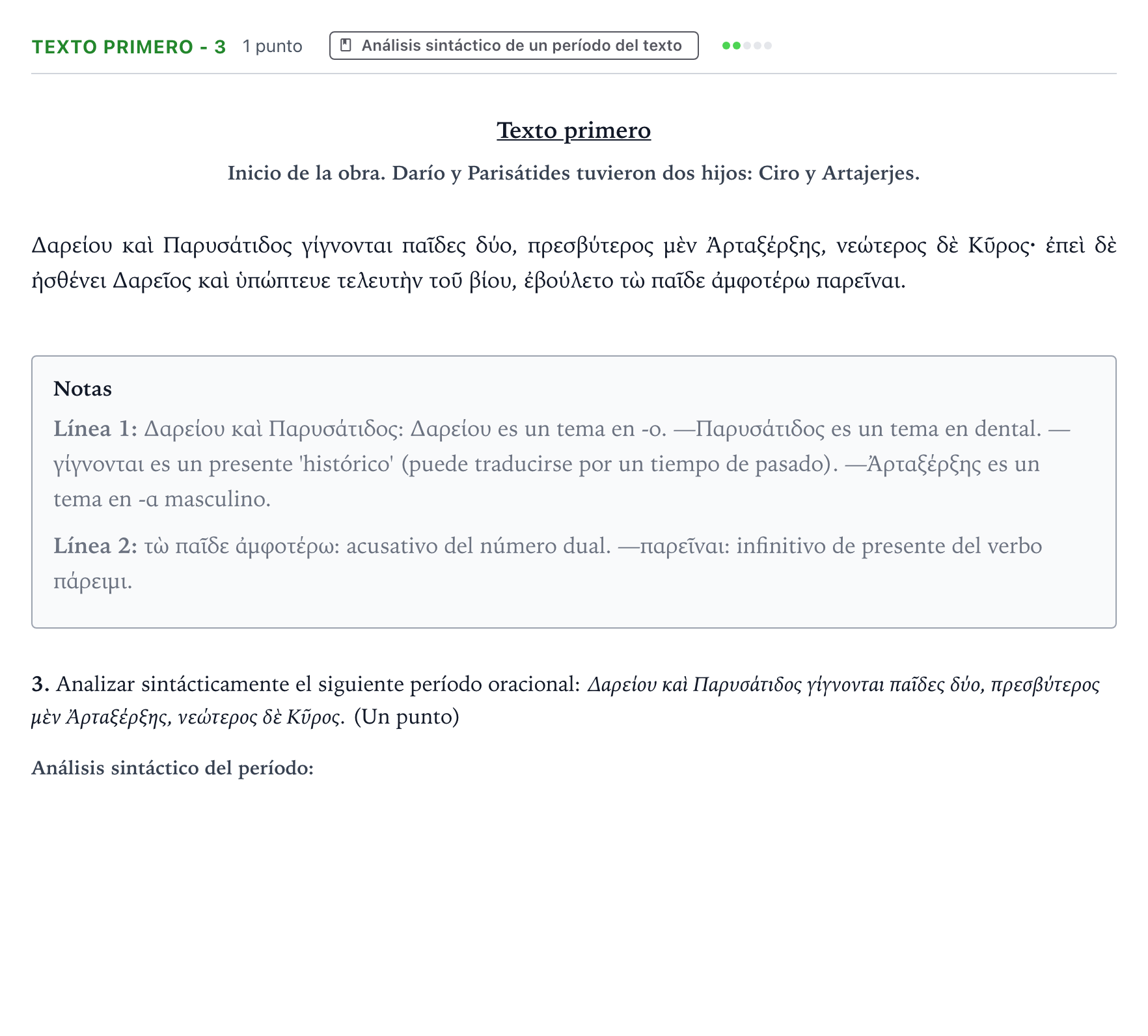1148x1036 pixels.
Task: Click the 'Texto primero' underlined title
Action: pos(573,130)
